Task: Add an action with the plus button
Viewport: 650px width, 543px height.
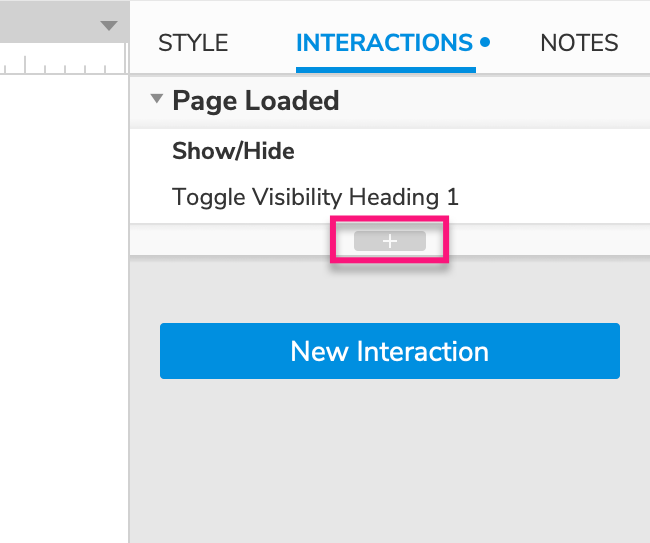Action: point(390,241)
